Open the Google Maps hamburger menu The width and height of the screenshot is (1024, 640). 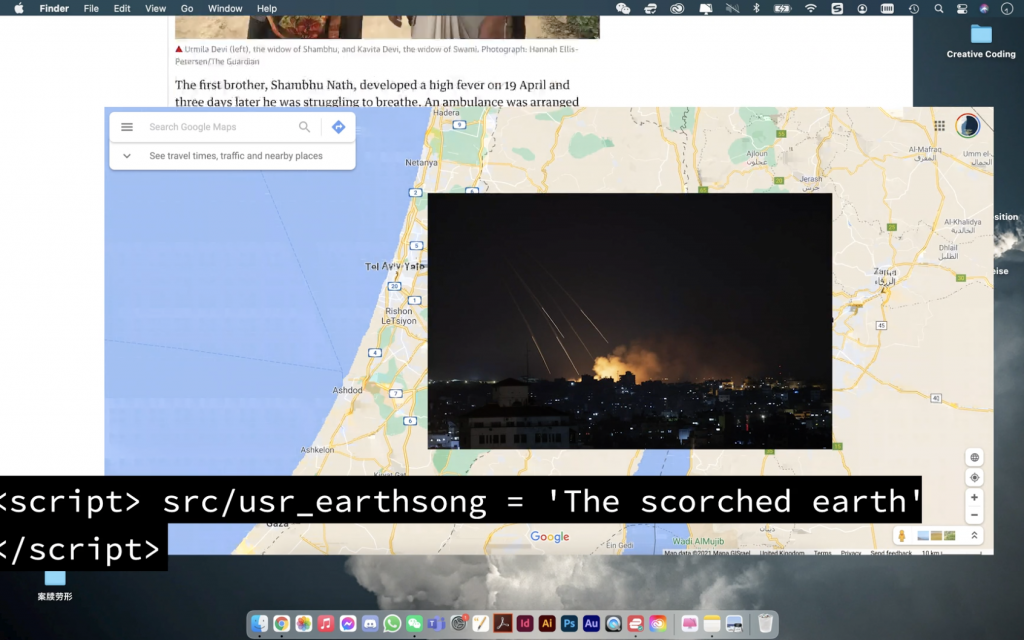pos(127,127)
